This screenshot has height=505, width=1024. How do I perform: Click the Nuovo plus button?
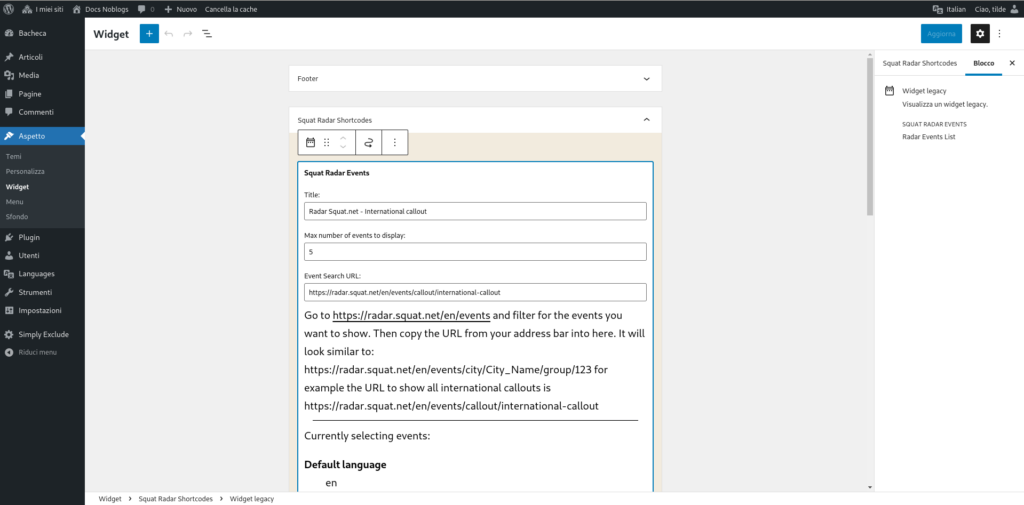click(181, 9)
